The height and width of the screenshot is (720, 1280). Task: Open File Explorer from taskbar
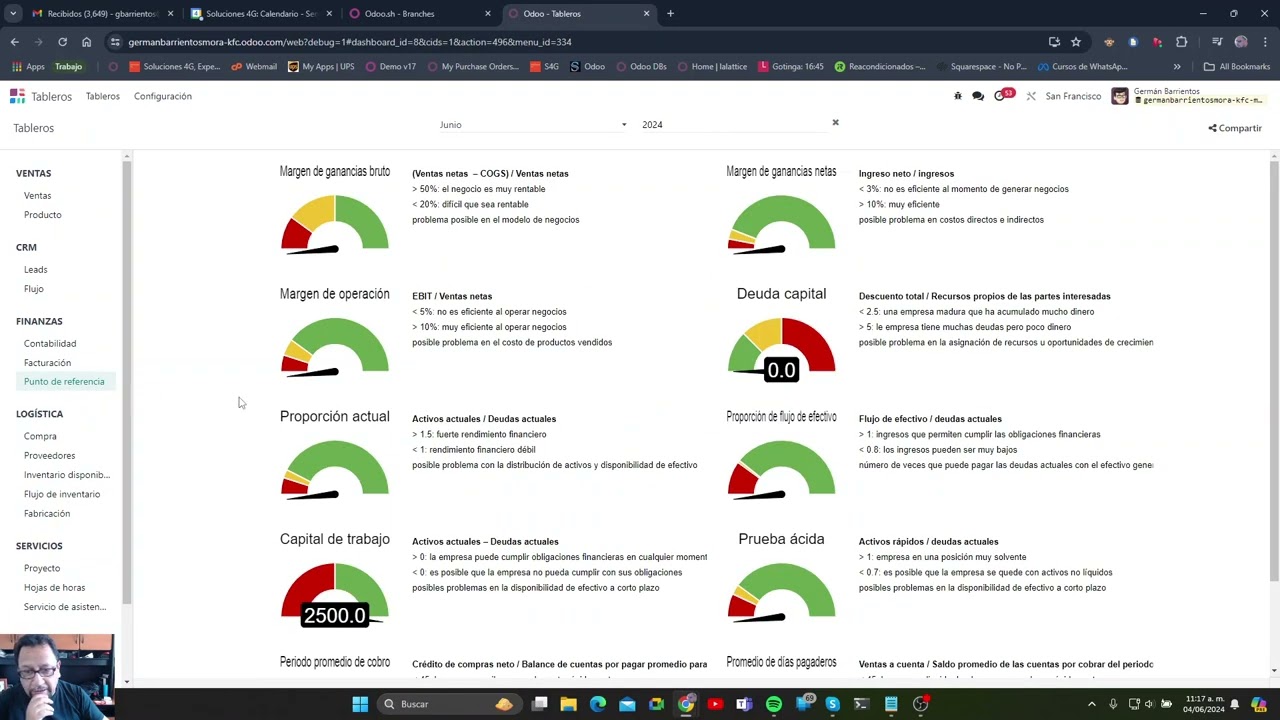pyautogui.click(x=568, y=704)
